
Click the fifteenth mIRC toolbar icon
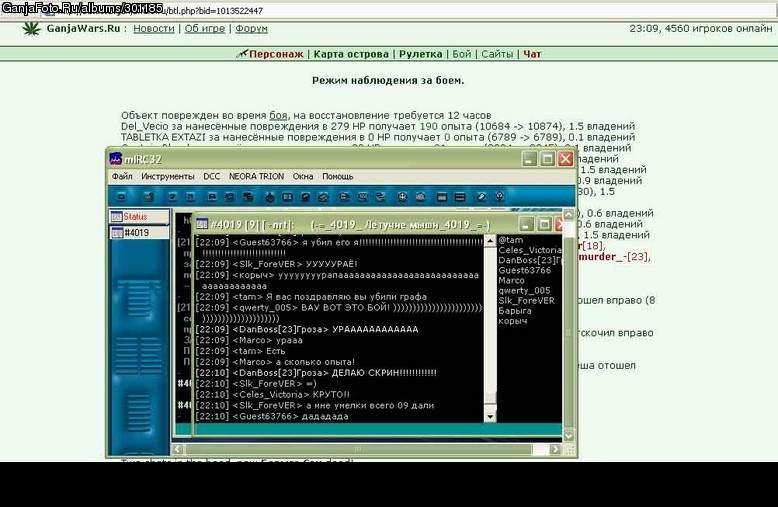click(402, 197)
